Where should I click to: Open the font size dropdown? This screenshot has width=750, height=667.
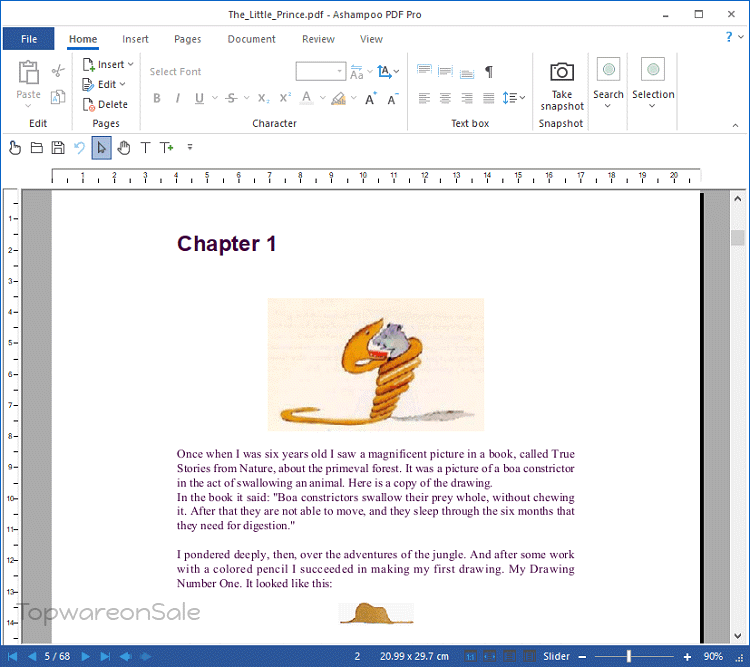(340, 71)
